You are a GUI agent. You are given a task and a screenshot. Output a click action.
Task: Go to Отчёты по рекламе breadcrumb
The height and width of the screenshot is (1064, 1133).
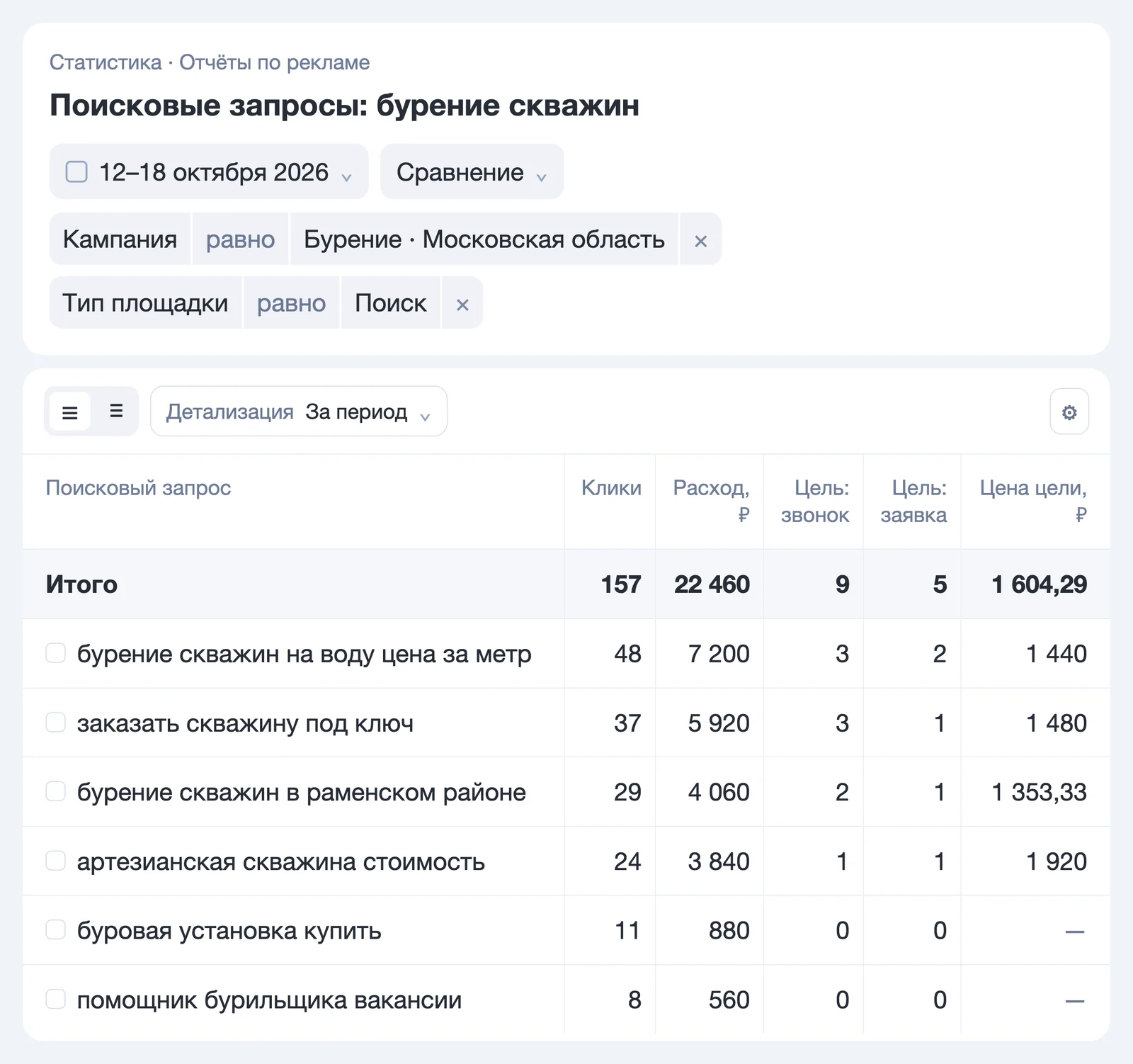pos(274,62)
